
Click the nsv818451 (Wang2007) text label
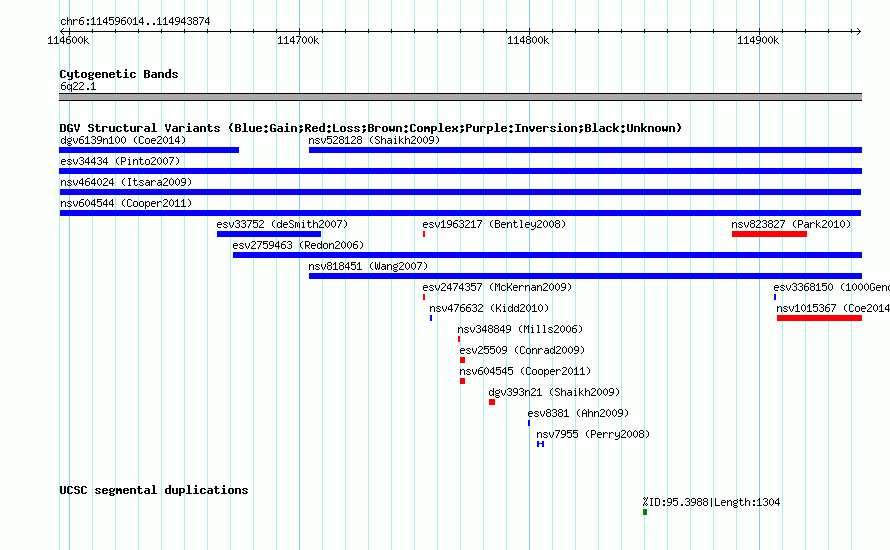(368, 266)
